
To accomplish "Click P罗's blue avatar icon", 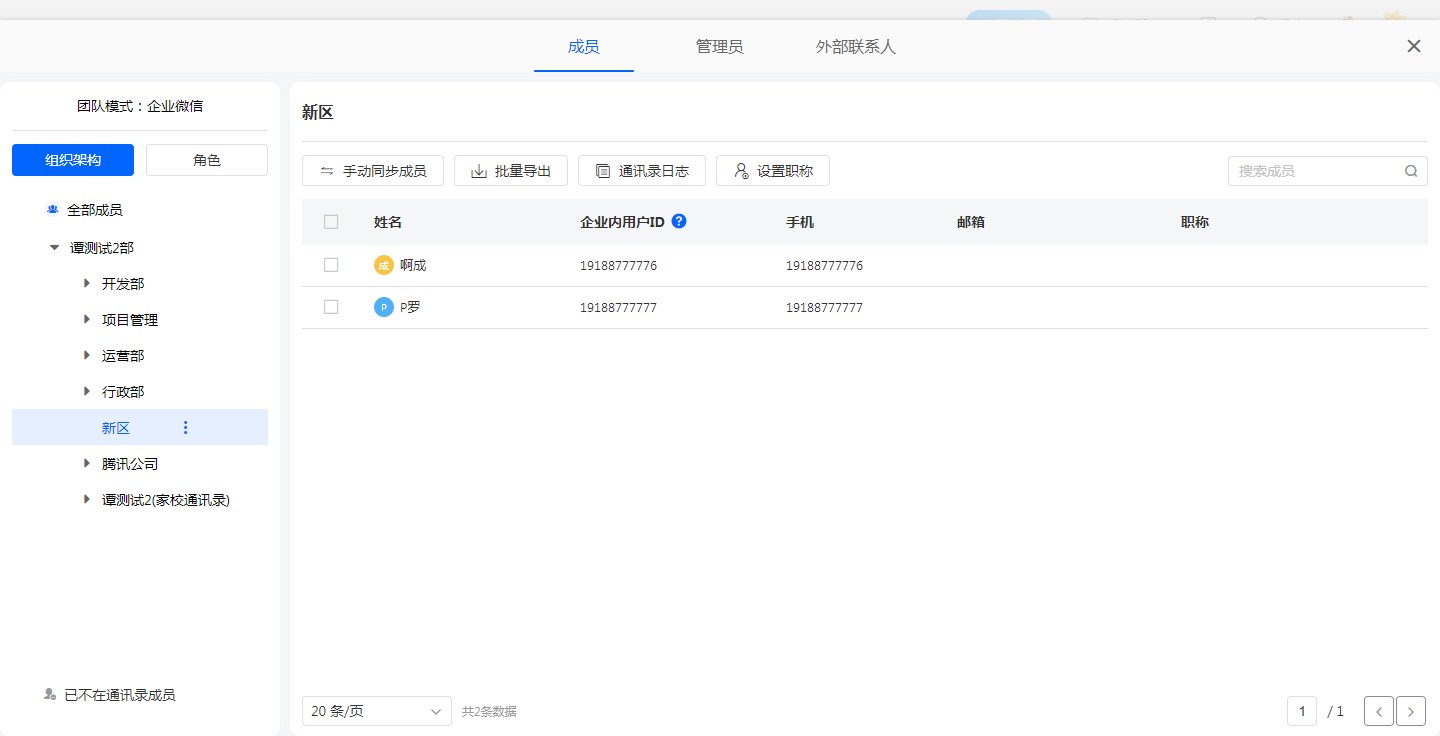I will 383,307.
